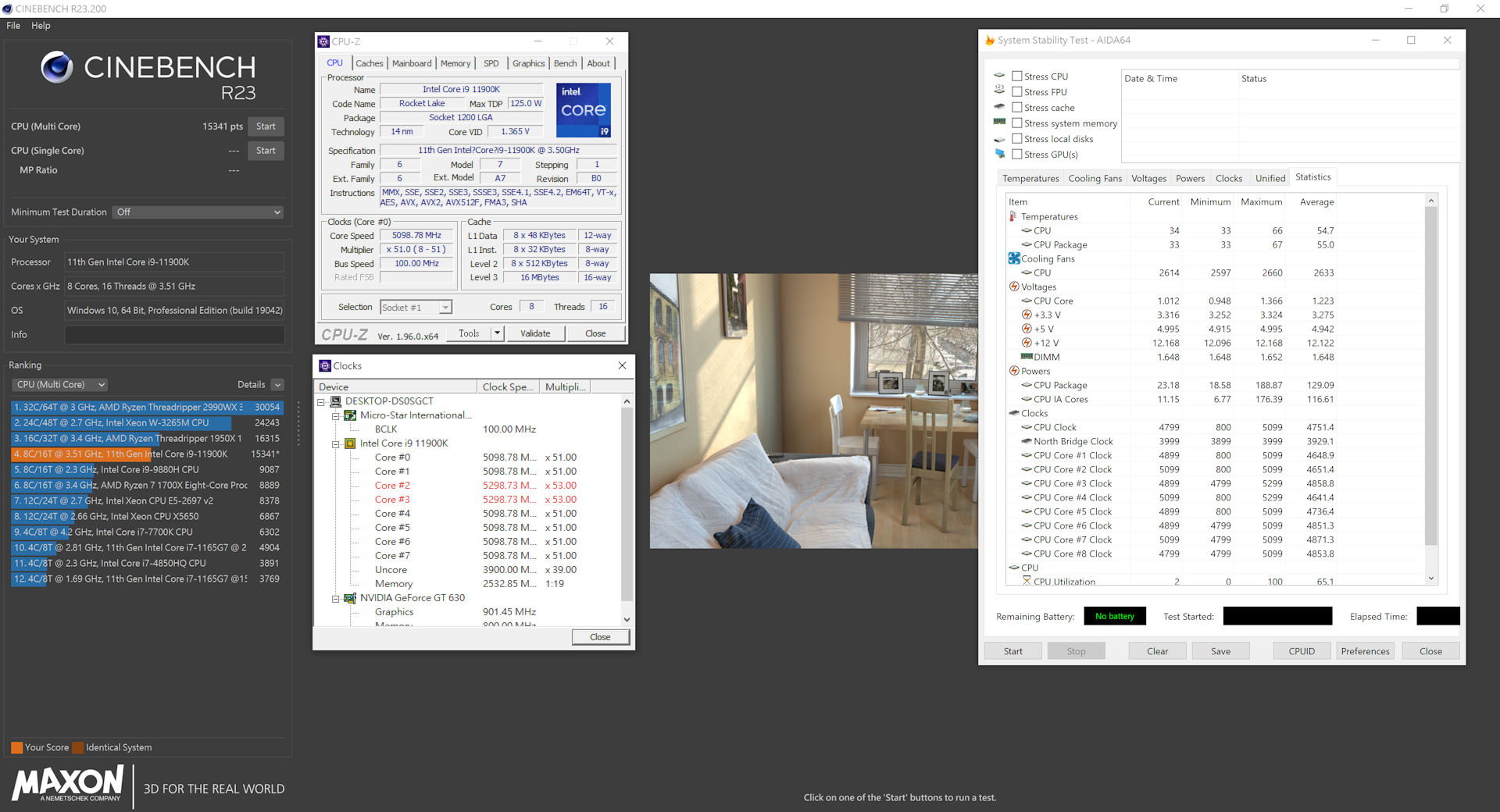
Task: Open the Details dropdown arrow in Ranking
Action: point(277,385)
